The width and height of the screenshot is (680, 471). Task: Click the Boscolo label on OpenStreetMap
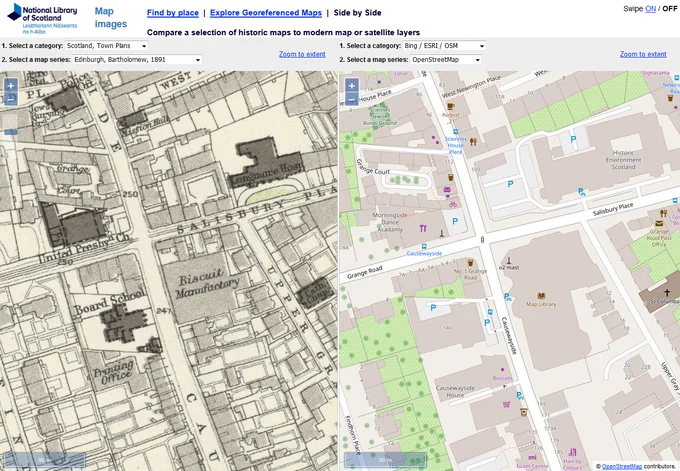click(502, 378)
